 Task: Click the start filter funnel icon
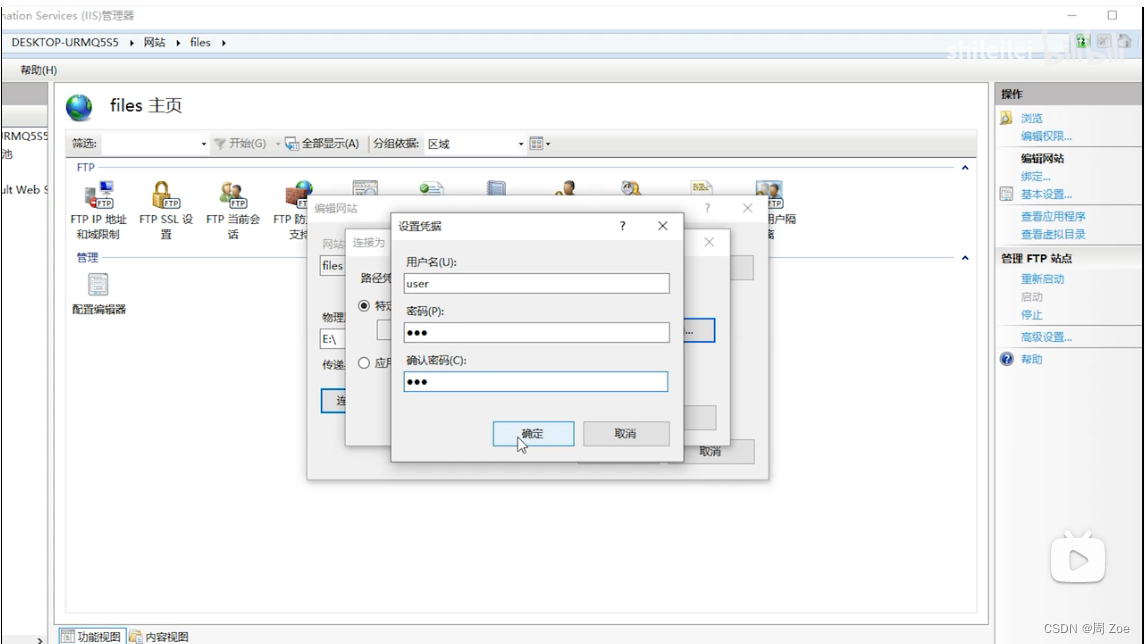click(219, 144)
